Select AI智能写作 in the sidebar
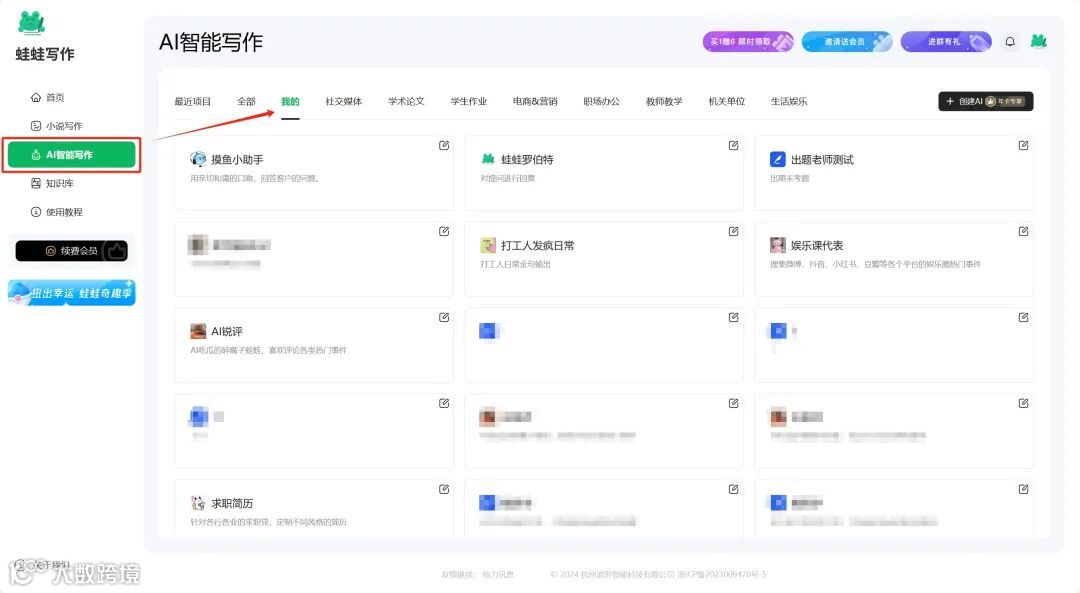1080x593 pixels. (x=72, y=155)
